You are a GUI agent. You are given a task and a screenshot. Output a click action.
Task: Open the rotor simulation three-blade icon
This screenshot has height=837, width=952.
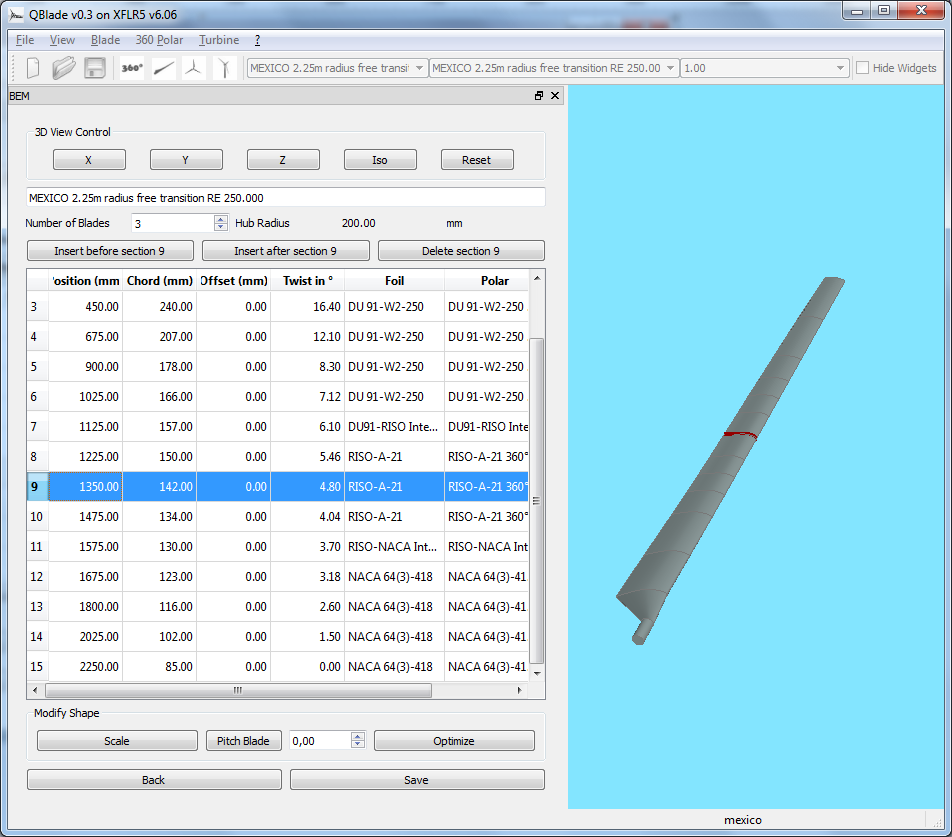(x=195, y=68)
